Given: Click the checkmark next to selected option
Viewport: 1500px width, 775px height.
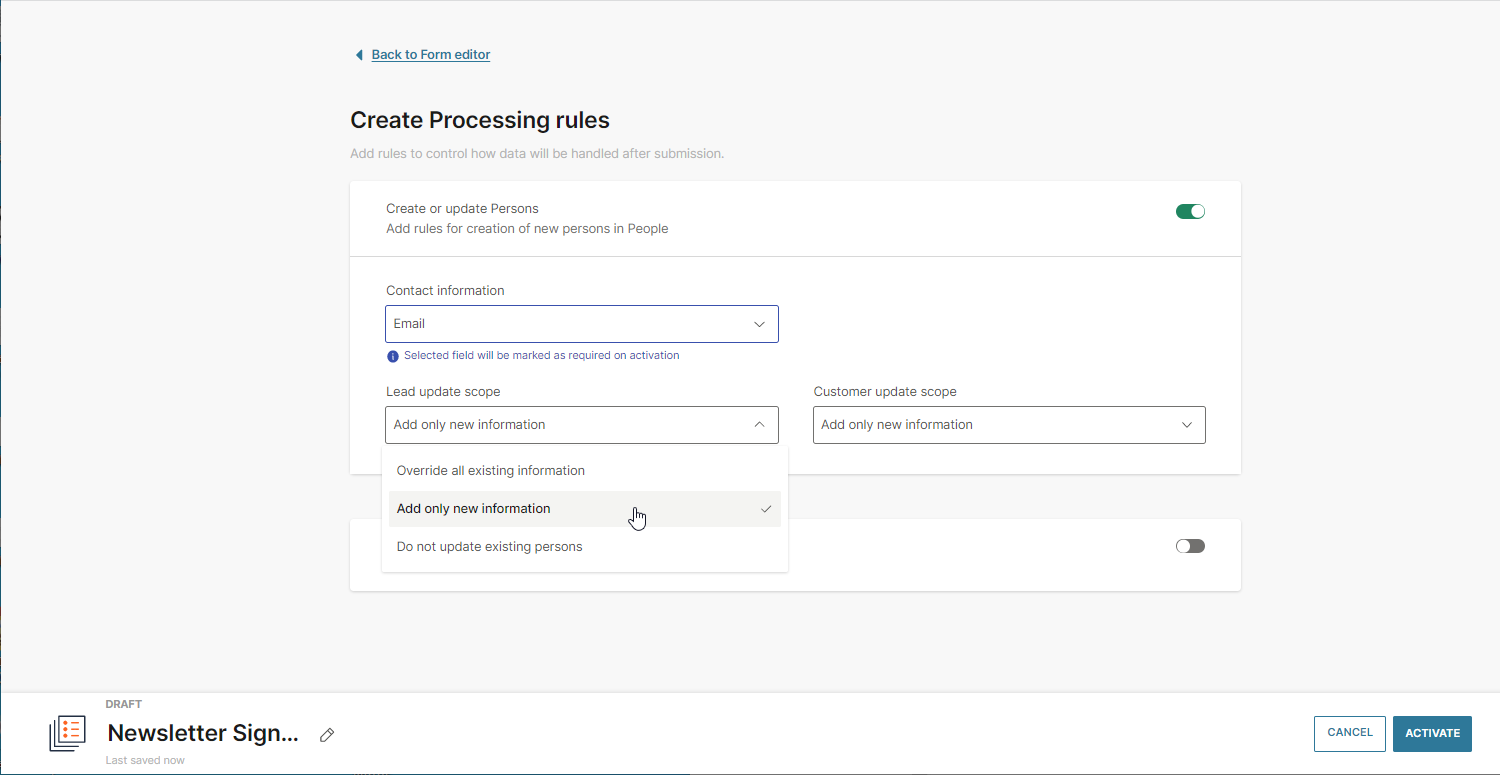Looking at the screenshot, I should [x=766, y=509].
